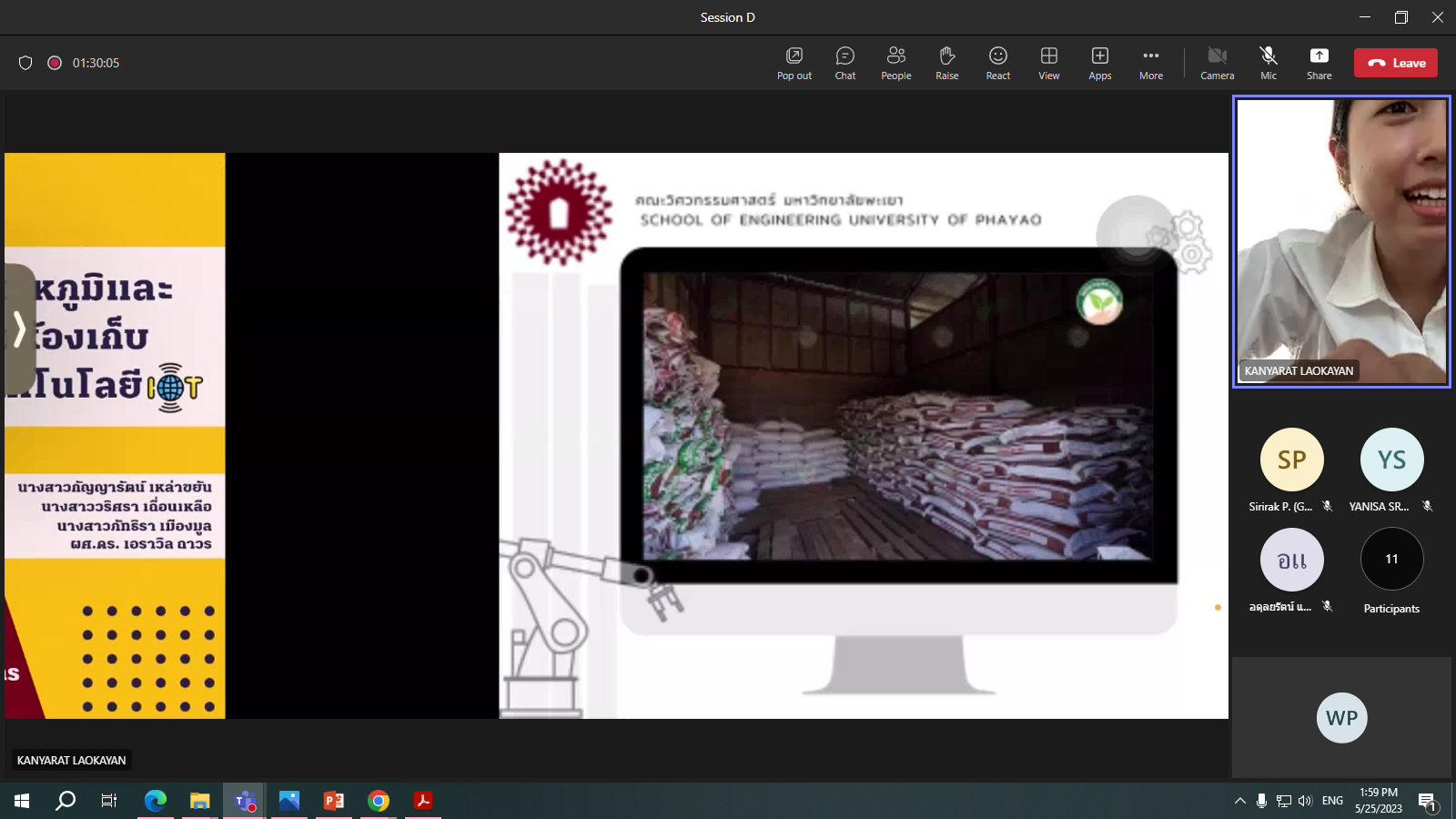Click the recording indicator icon

(55, 63)
